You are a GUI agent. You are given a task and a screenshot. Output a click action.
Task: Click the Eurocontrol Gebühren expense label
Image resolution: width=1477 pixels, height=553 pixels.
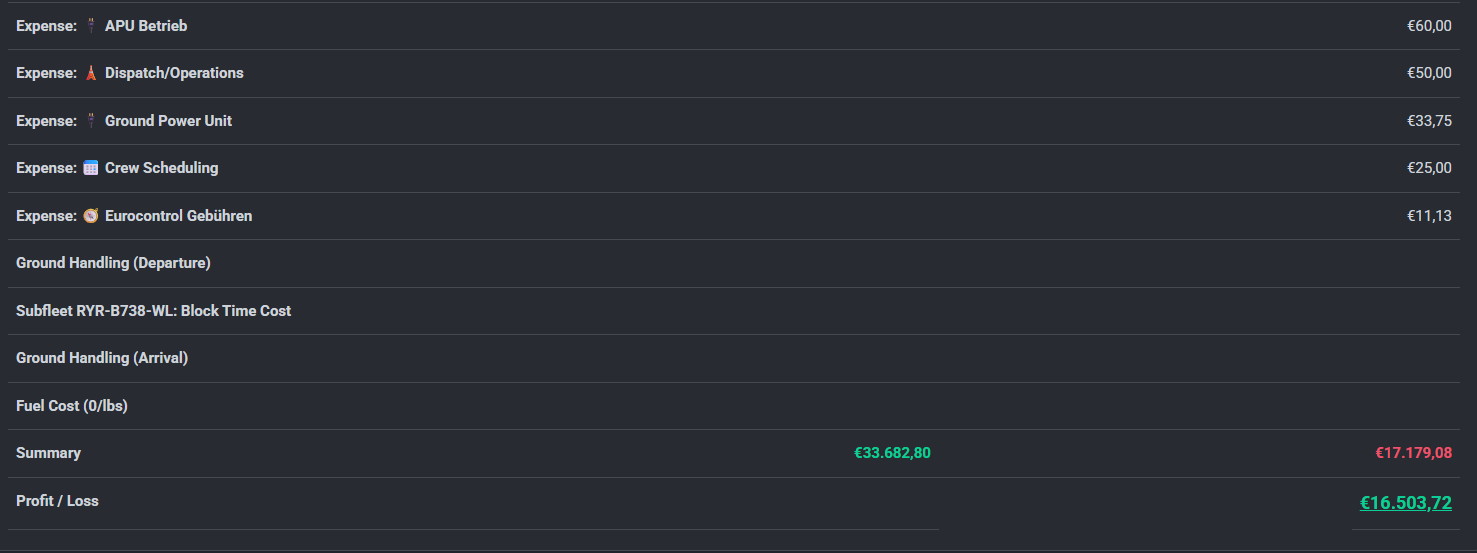tap(178, 216)
